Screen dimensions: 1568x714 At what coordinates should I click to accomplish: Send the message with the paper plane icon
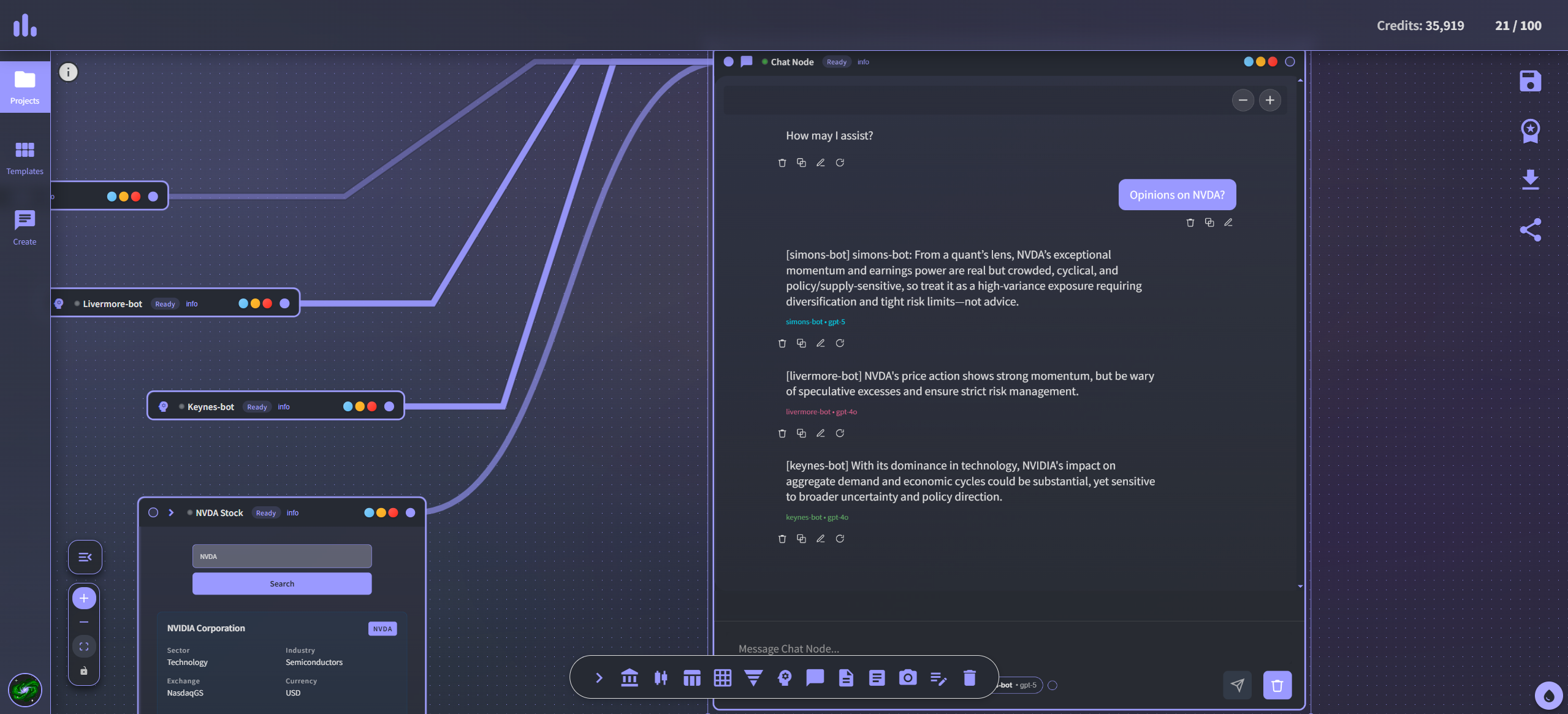[1238, 685]
